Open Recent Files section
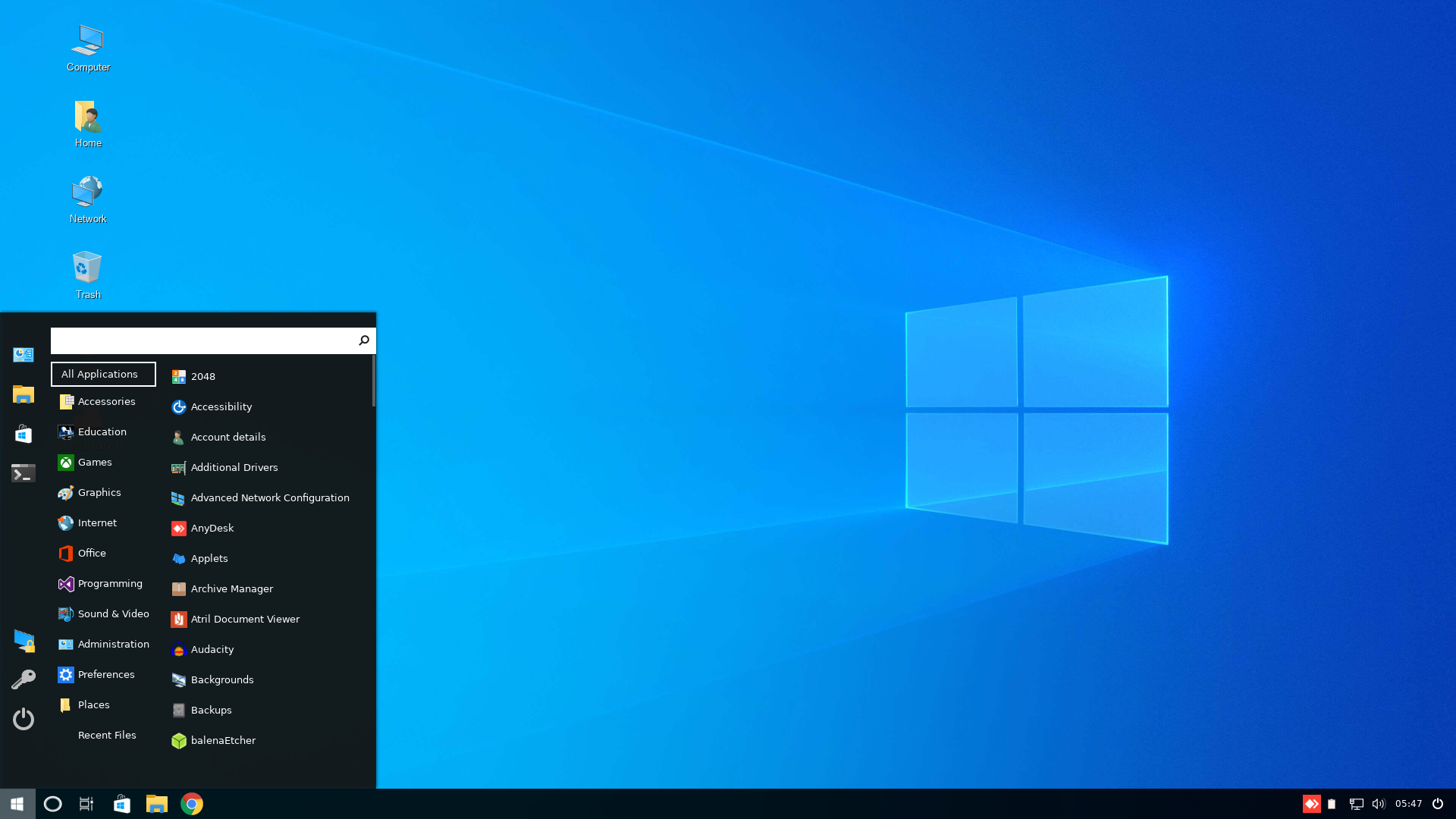 click(x=107, y=734)
